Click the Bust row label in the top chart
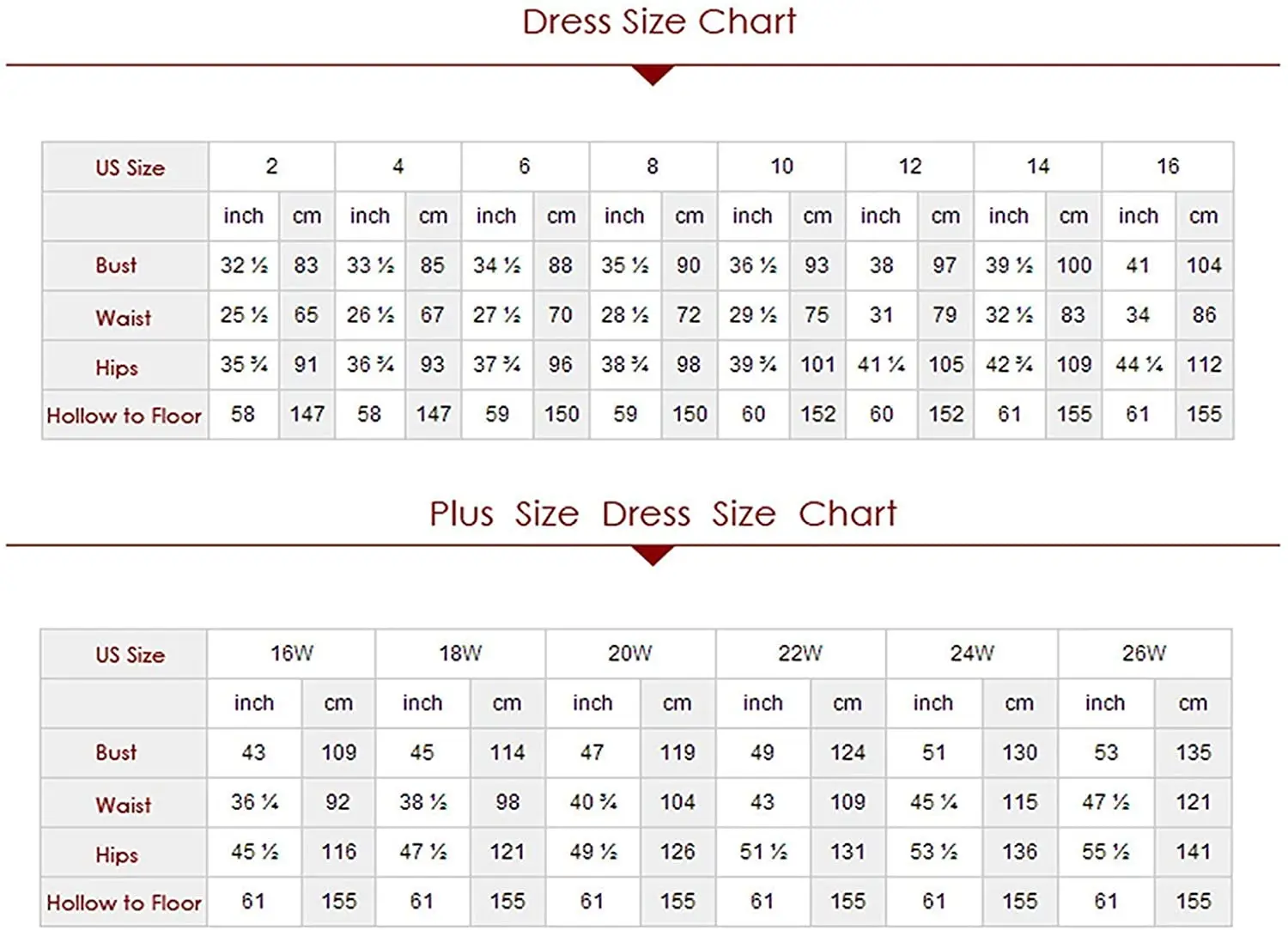Screen dimensions: 1288x930 [x=117, y=266]
